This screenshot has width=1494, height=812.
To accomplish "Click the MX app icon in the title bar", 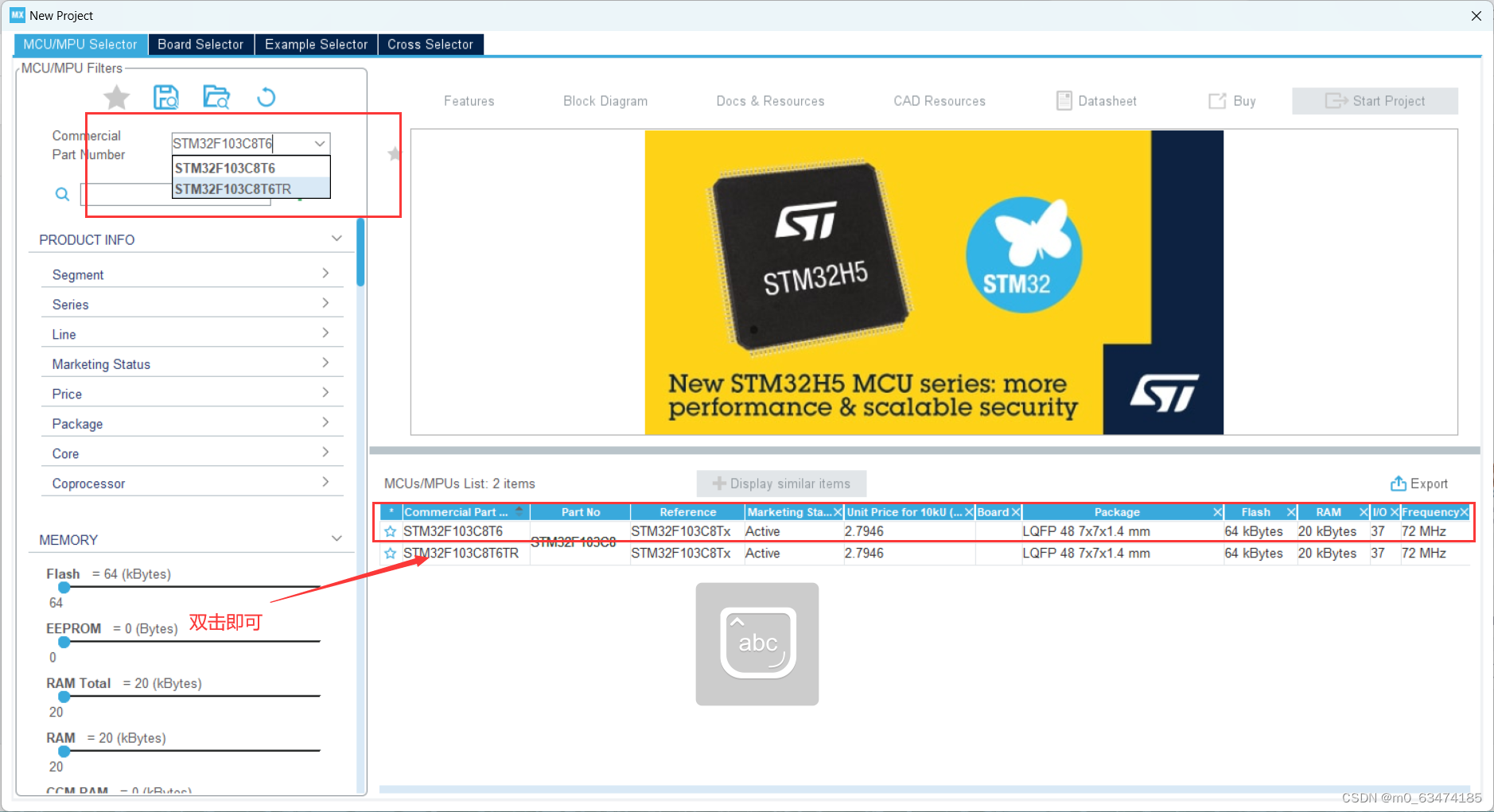I will click(18, 15).
